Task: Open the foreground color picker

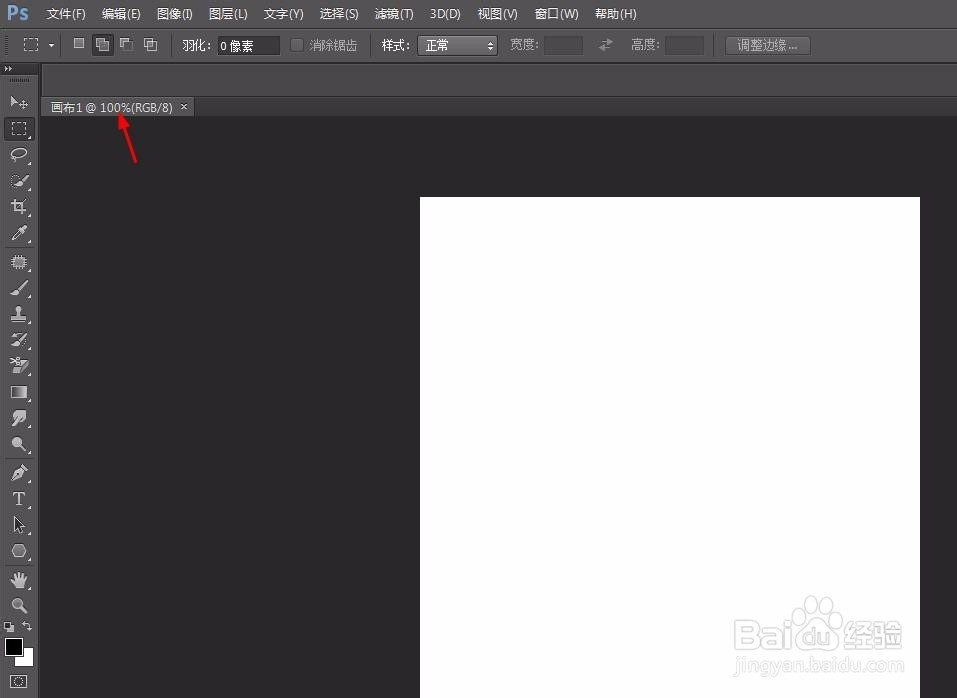Action: (13, 647)
